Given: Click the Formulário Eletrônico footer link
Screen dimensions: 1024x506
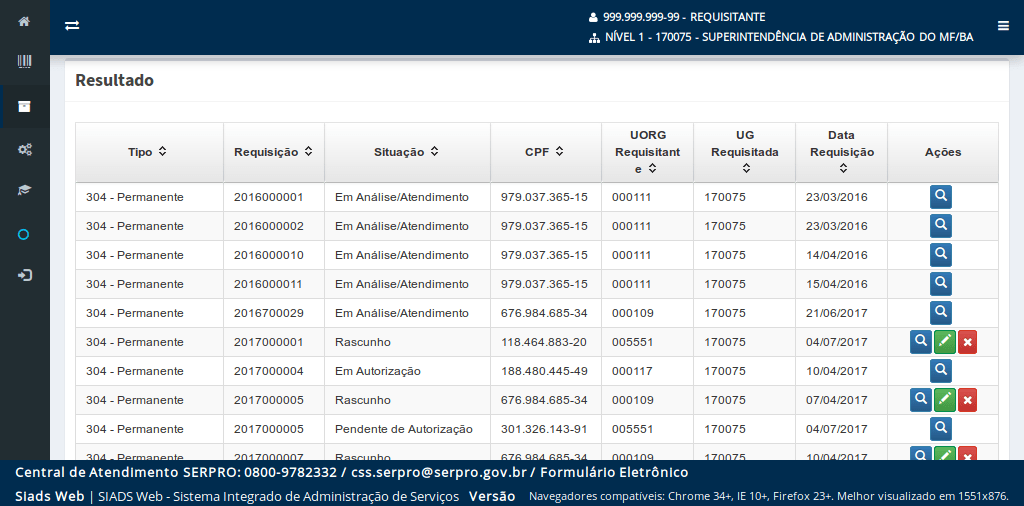Looking at the screenshot, I should tap(613, 472).
